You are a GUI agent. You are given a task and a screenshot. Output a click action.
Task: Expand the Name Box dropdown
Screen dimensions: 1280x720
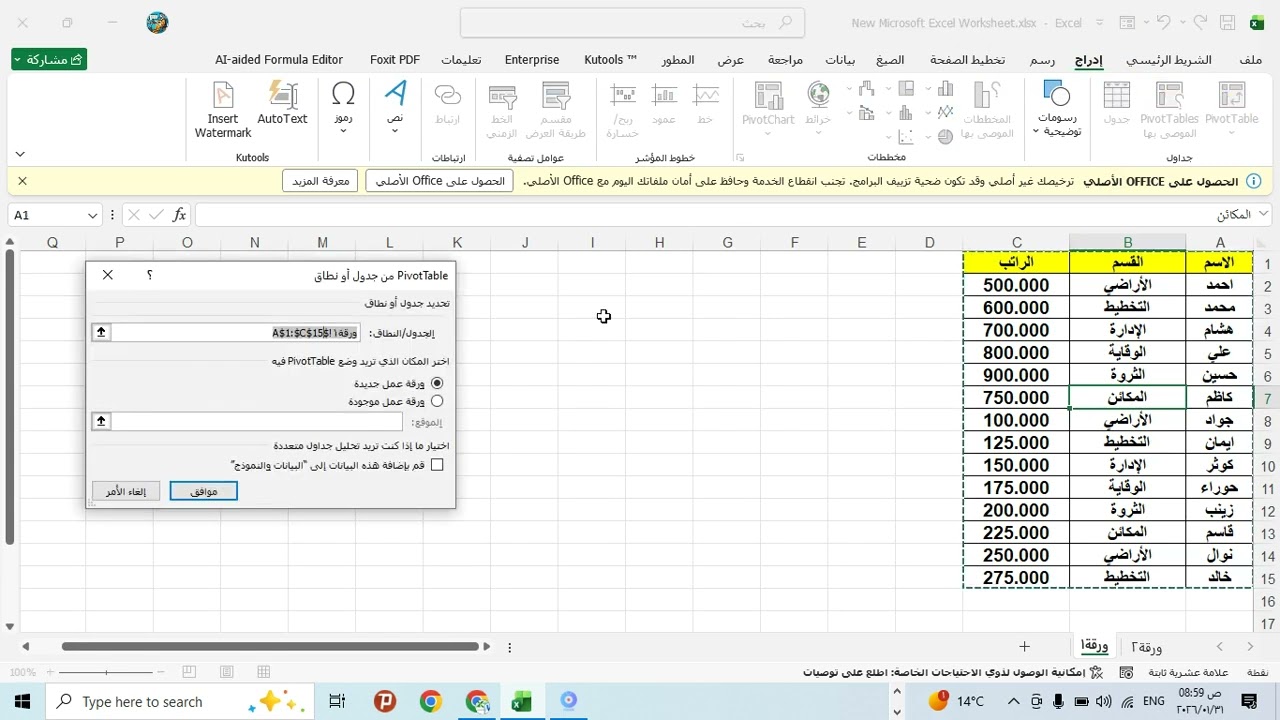[x=92, y=215]
